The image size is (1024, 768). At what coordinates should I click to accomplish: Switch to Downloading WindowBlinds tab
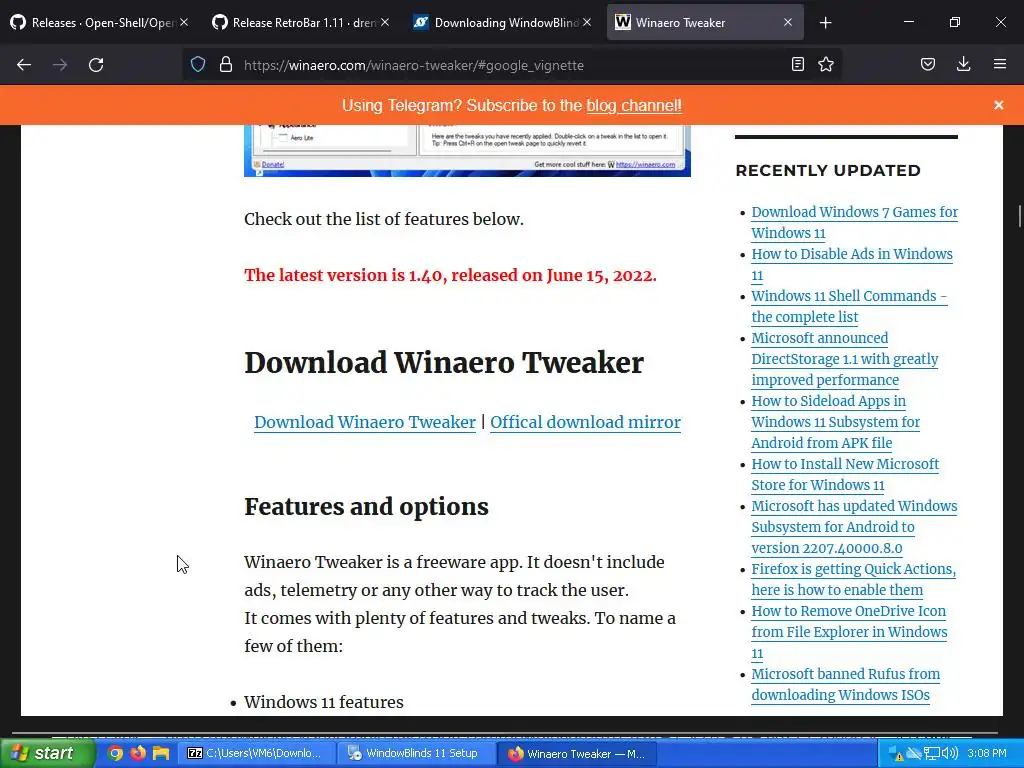tap(500, 22)
